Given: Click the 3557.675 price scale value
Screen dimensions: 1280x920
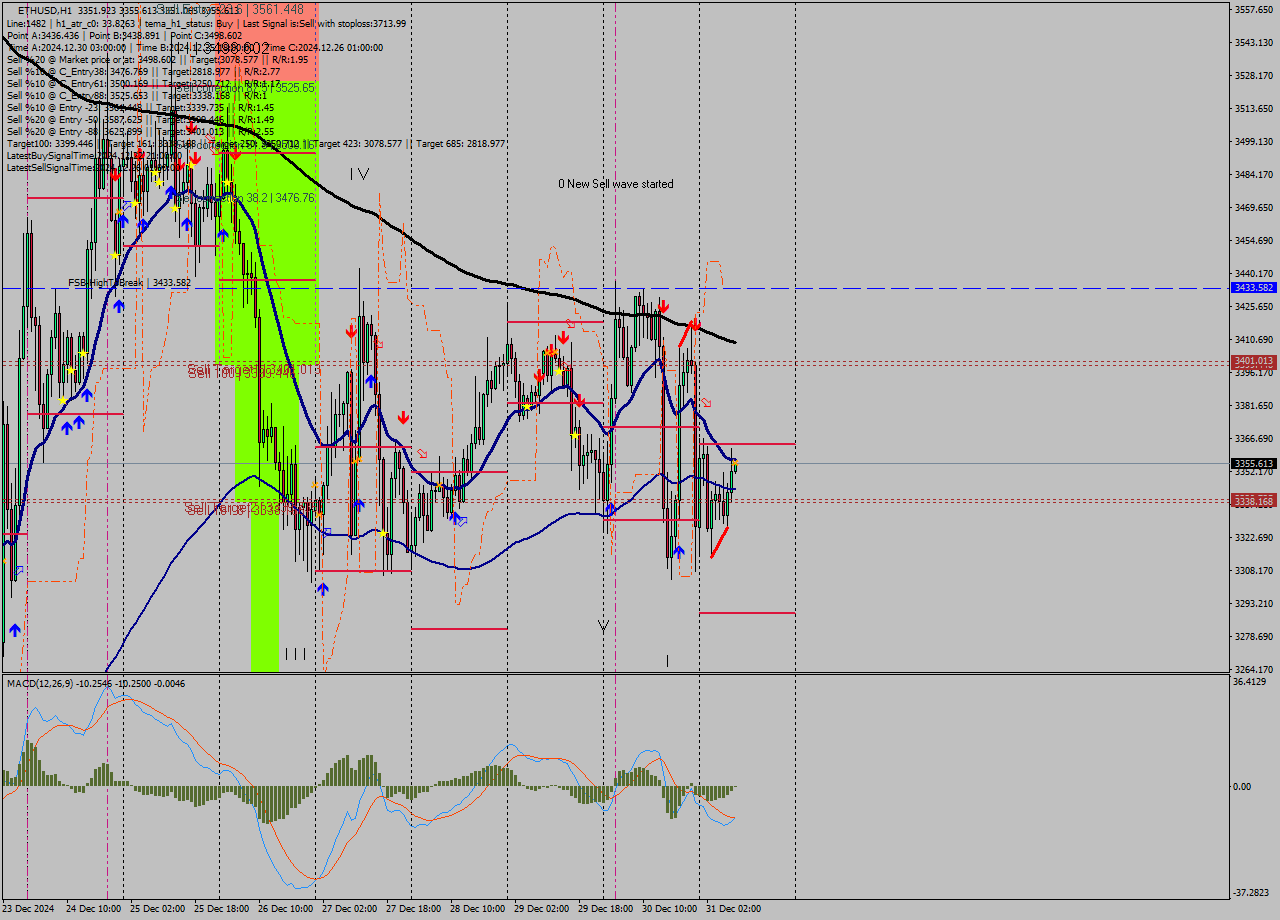Looking at the screenshot, I should 1253,9.
